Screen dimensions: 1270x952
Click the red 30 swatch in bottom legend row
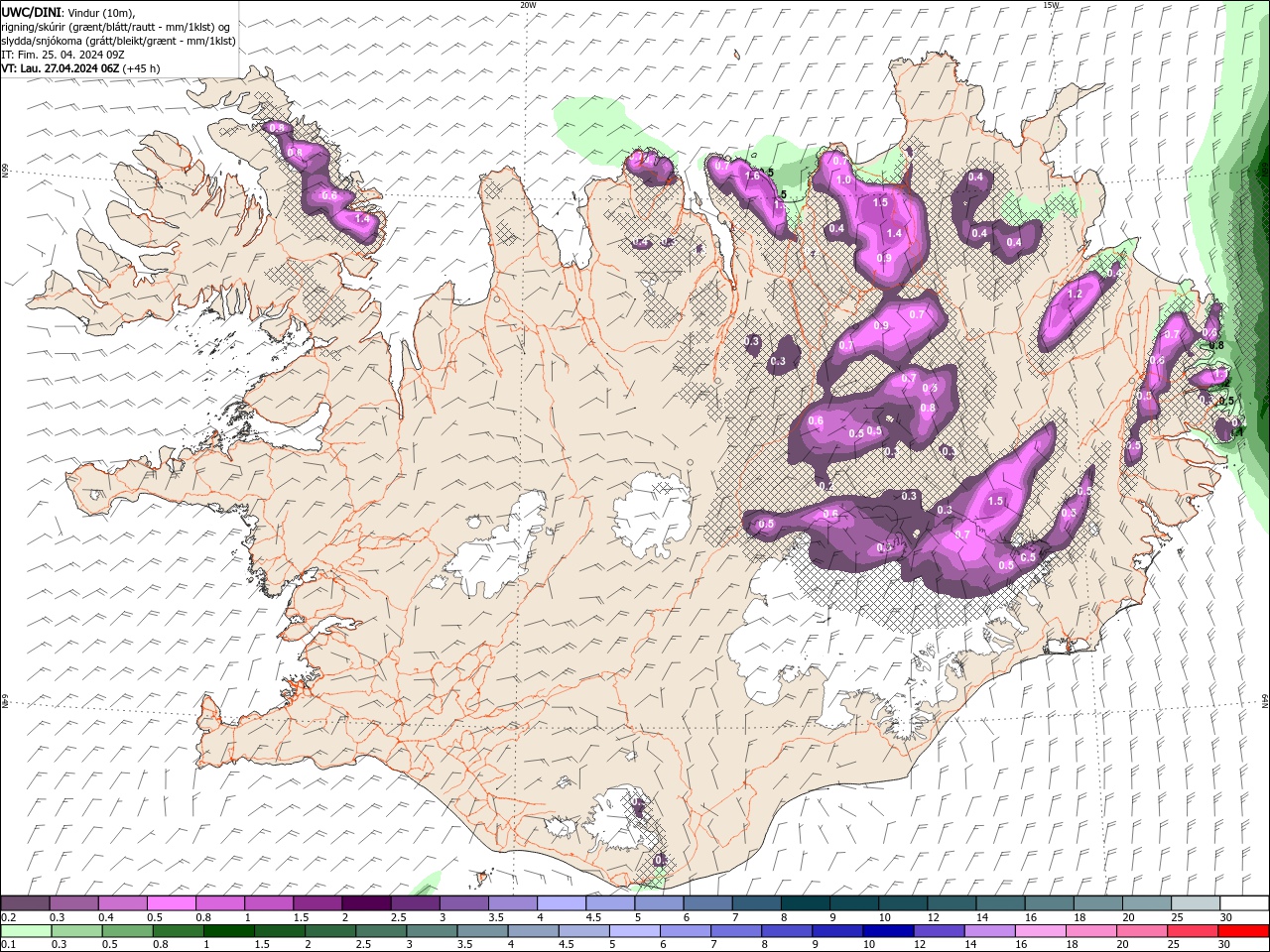point(1243,931)
